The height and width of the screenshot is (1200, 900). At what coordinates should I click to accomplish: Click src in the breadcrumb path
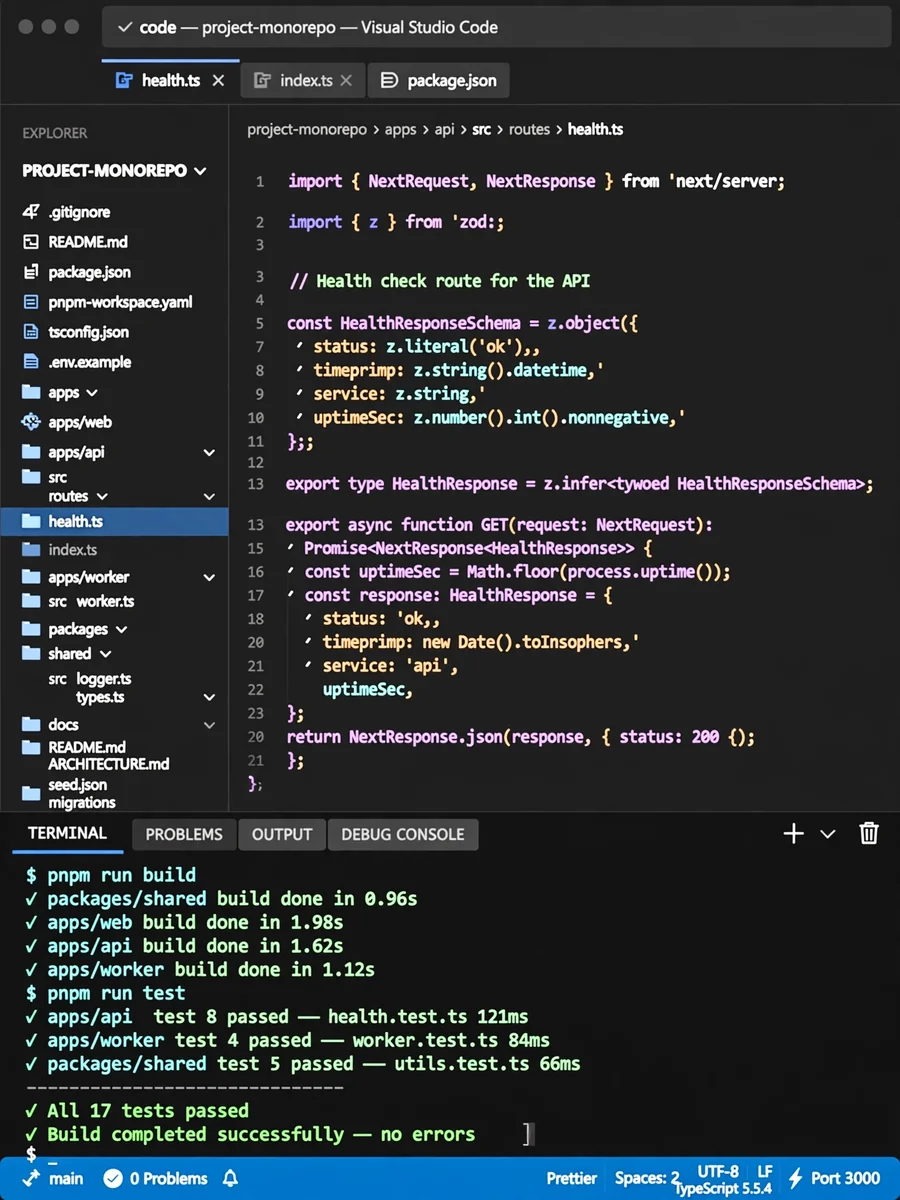coord(481,129)
